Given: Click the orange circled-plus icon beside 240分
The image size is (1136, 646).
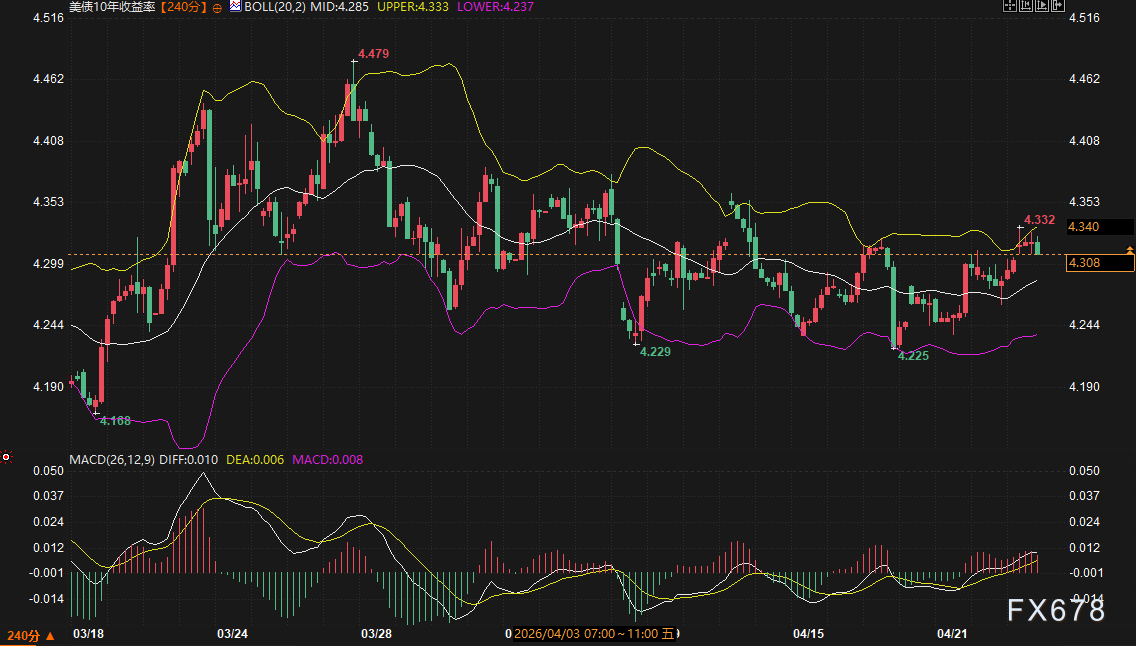Looking at the screenshot, I should 217,7.
